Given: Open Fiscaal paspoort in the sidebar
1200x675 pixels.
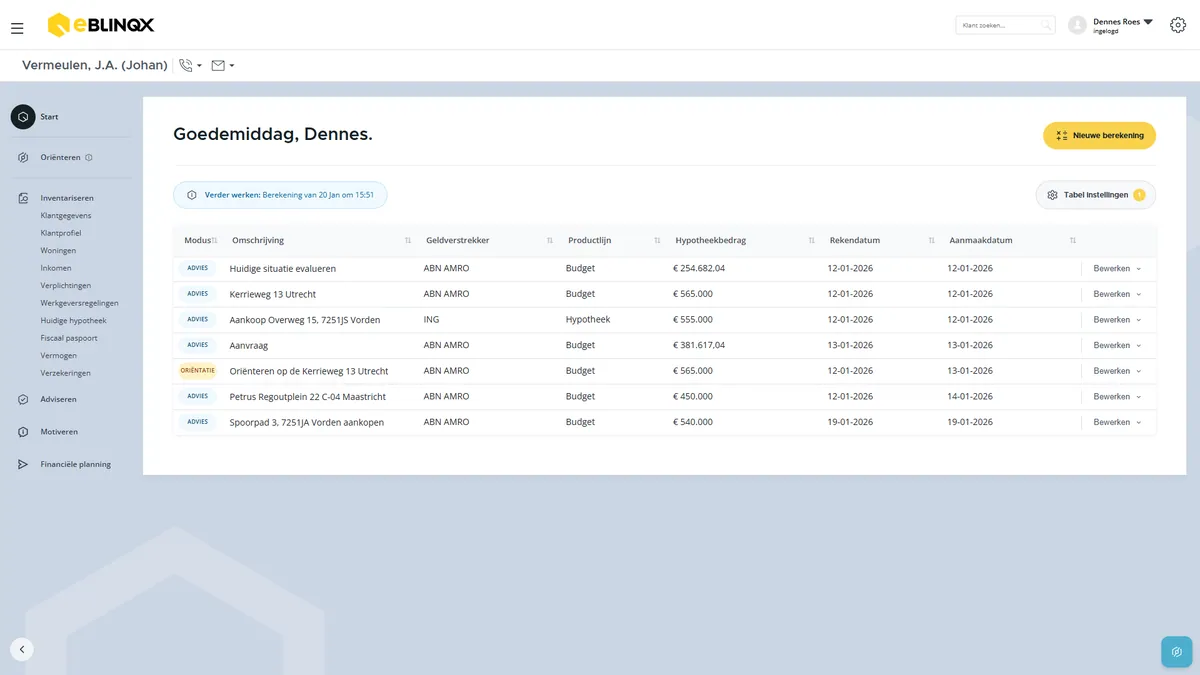Looking at the screenshot, I should pyautogui.click(x=69, y=338).
